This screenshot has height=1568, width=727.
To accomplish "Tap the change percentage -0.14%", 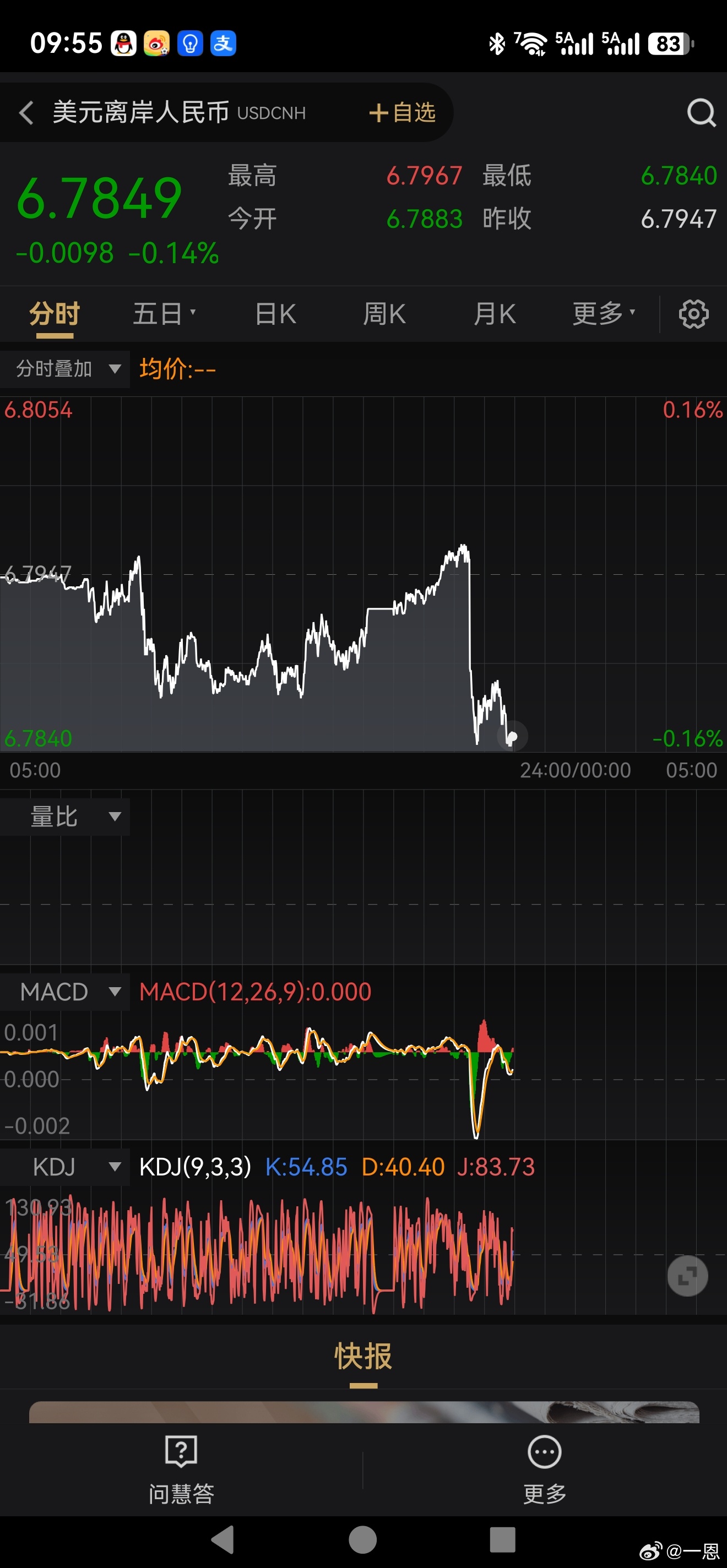I will tap(173, 253).
